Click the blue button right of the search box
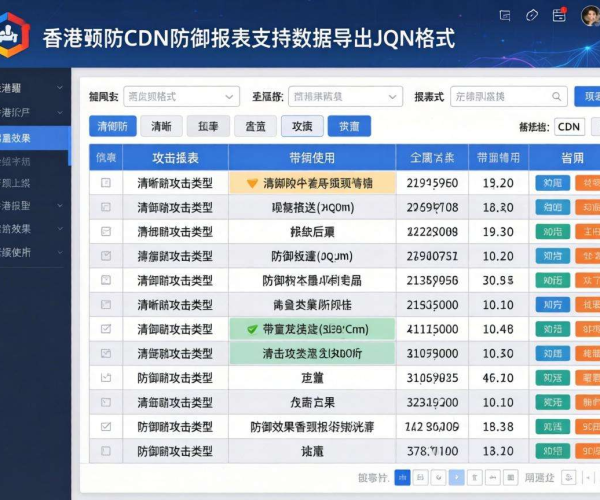Viewport: 600px width, 500px height. [x=587, y=96]
